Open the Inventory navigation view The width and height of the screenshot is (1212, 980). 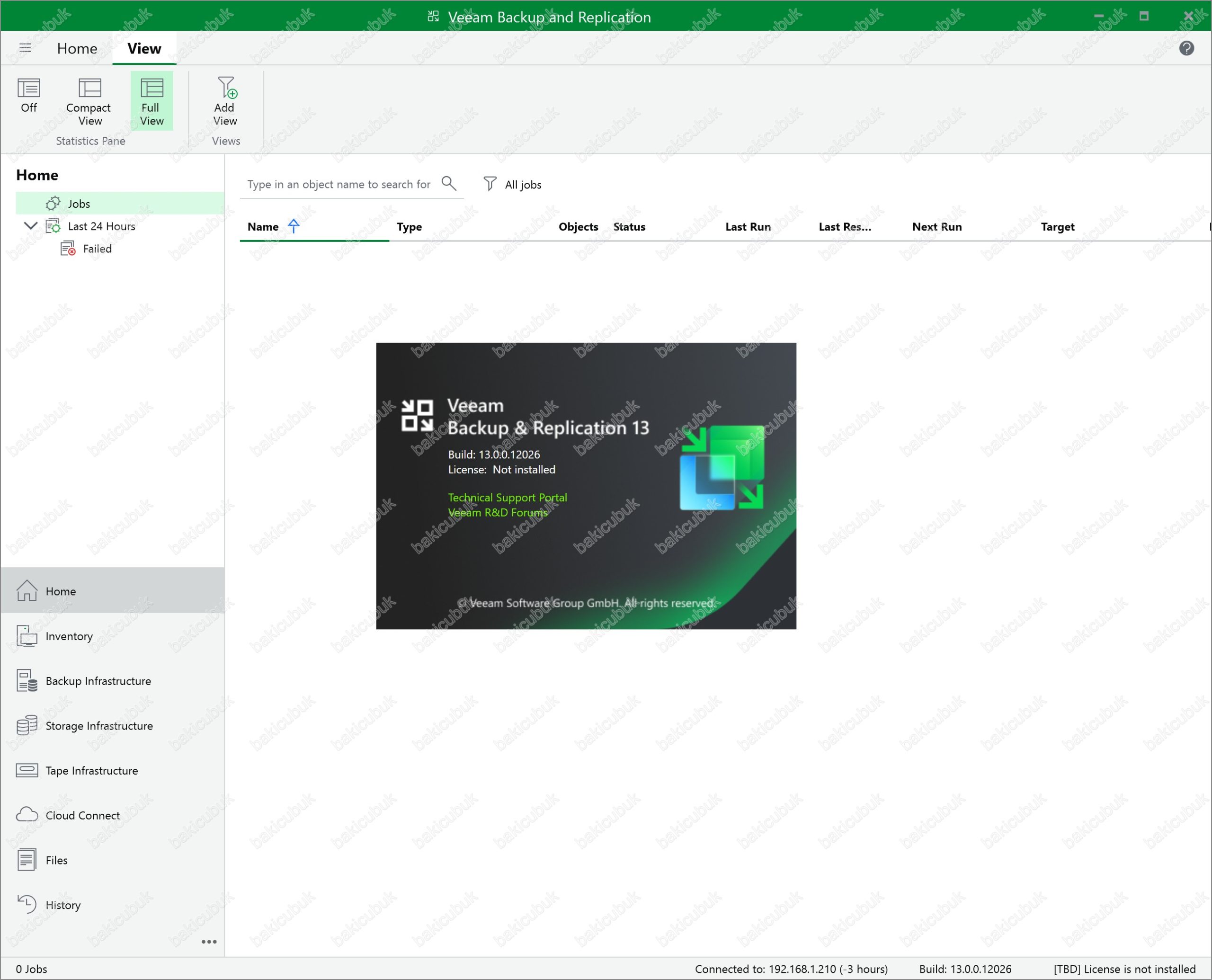click(113, 636)
